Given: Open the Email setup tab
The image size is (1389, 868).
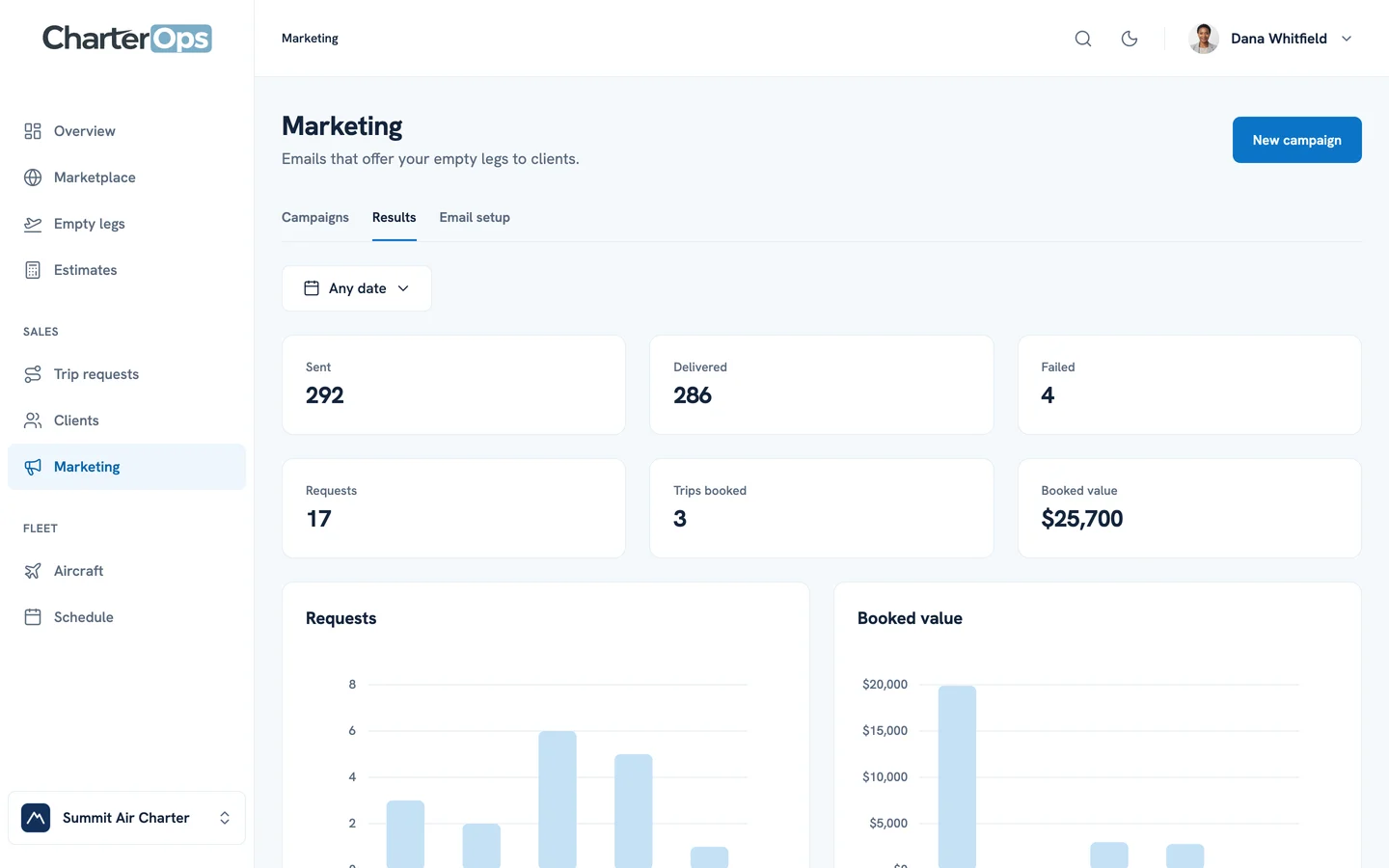Looking at the screenshot, I should [x=475, y=217].
